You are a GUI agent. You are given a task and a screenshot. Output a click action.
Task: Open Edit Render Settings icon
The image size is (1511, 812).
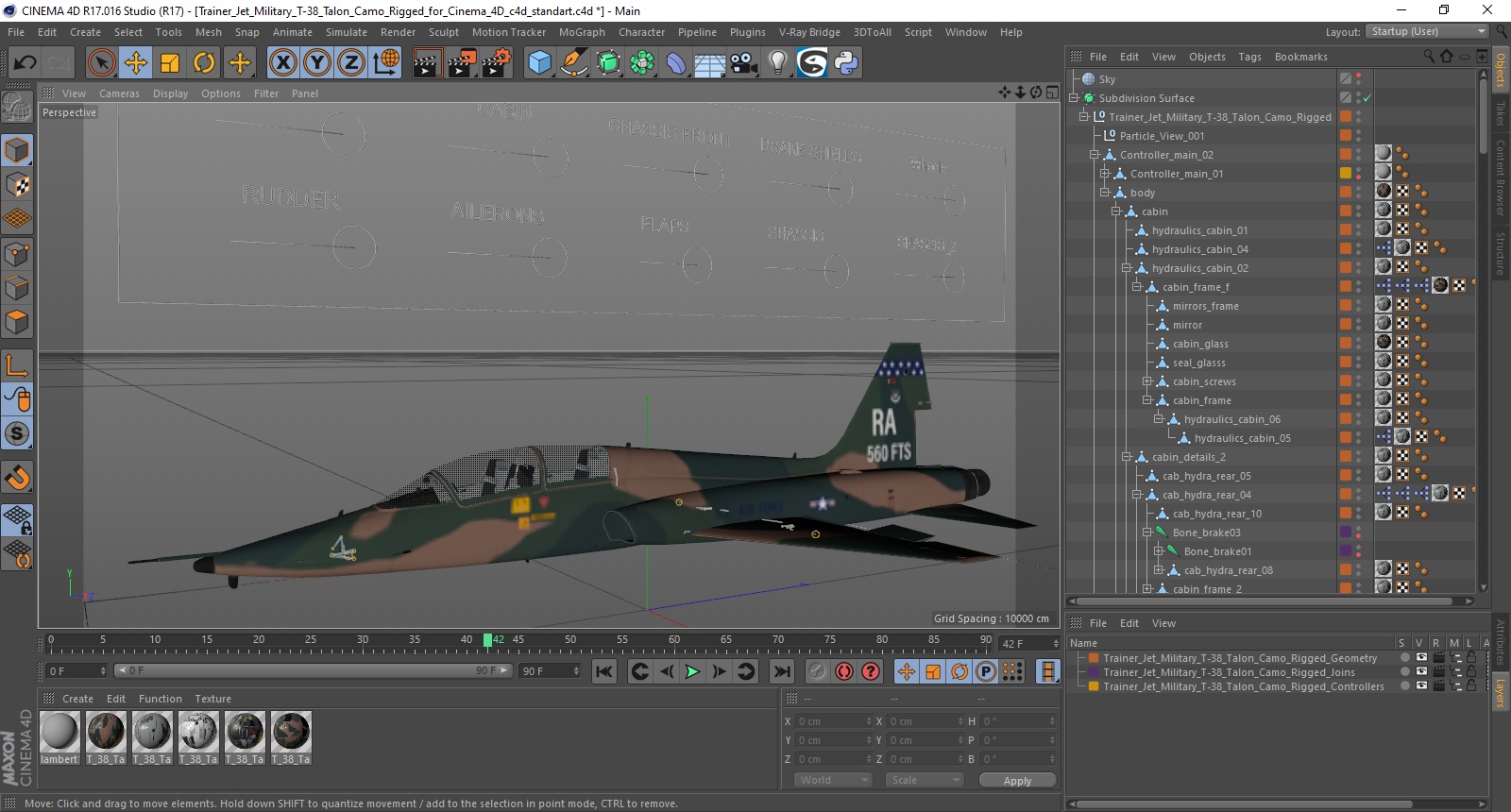(497, 63)
